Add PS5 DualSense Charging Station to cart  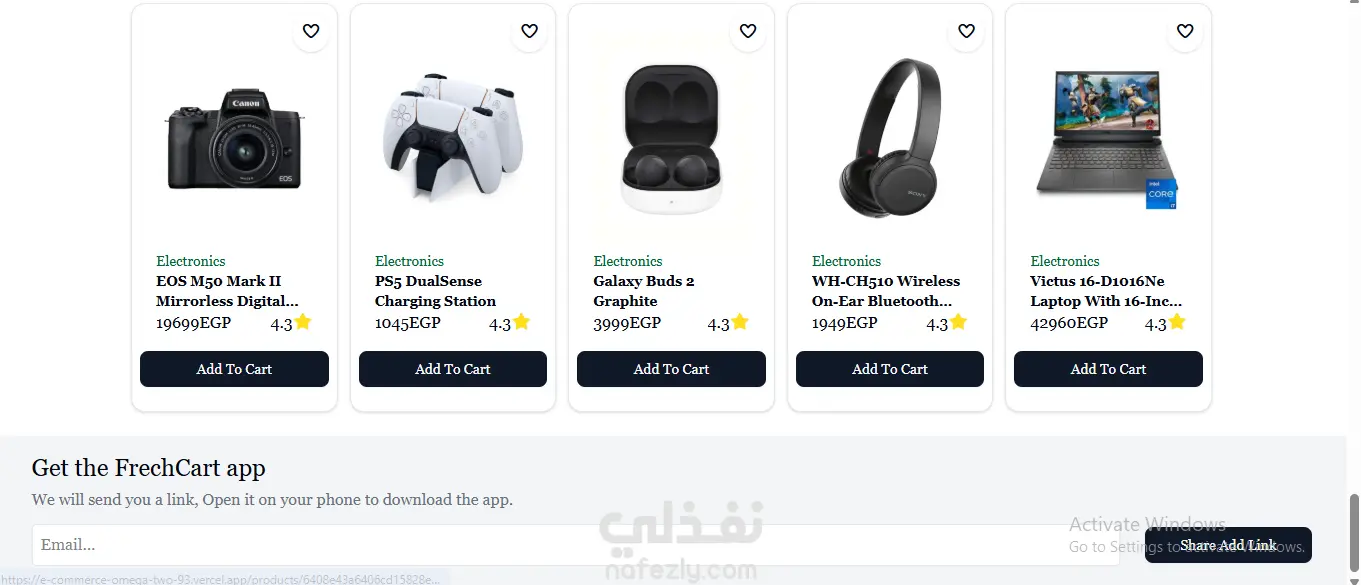coord(453,369)
